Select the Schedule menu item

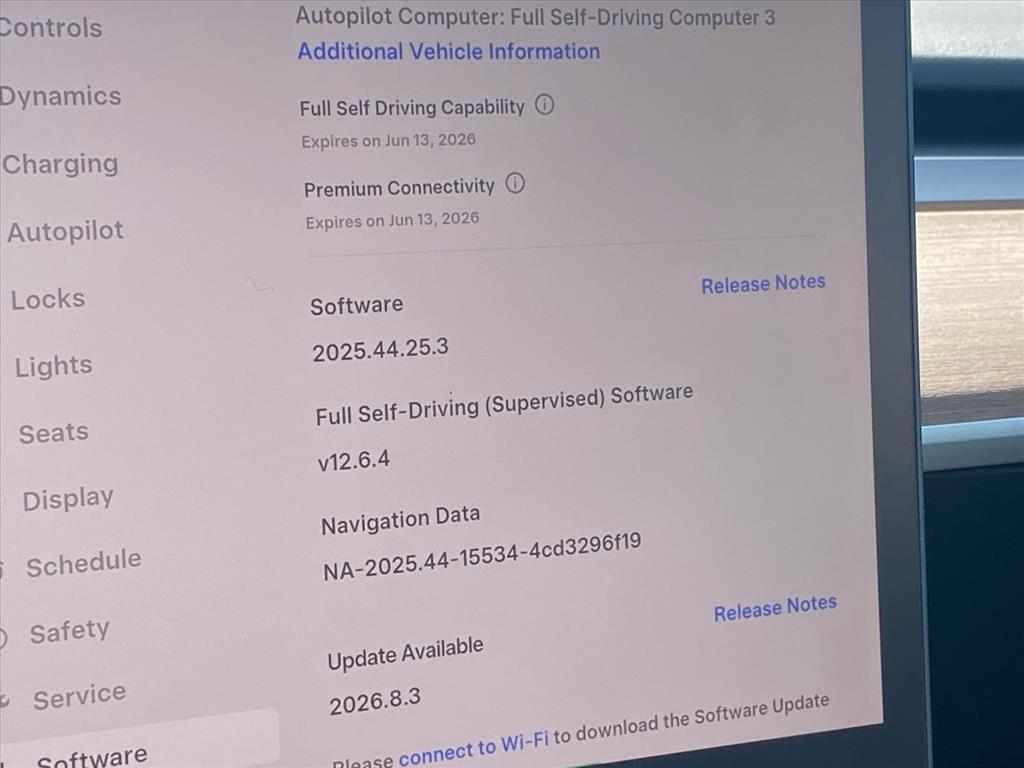point(83,565)
